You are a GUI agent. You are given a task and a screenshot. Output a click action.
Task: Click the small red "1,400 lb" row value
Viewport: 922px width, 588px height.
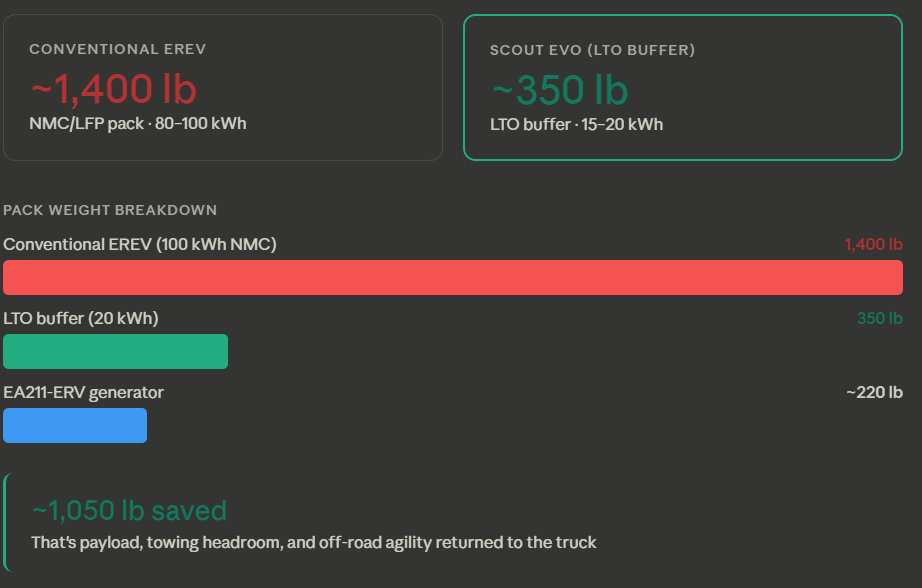(873, 244)
